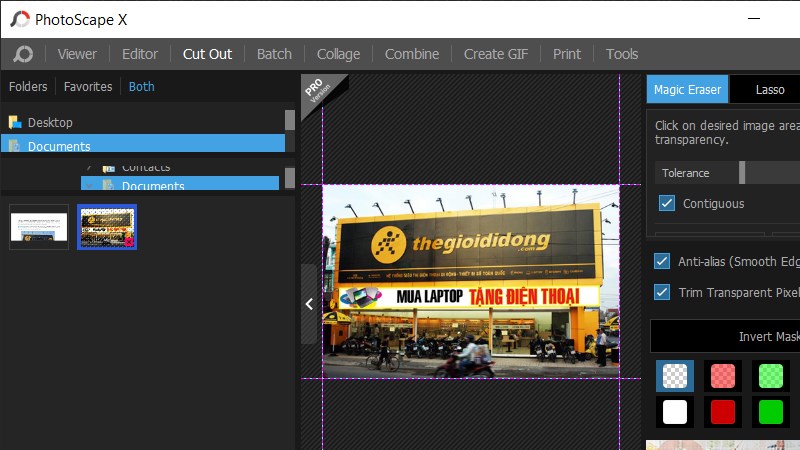Screen dimensions: 800x450
Task: Uncheck the Contiguous checkbox
Action: [x=667, y=203]
